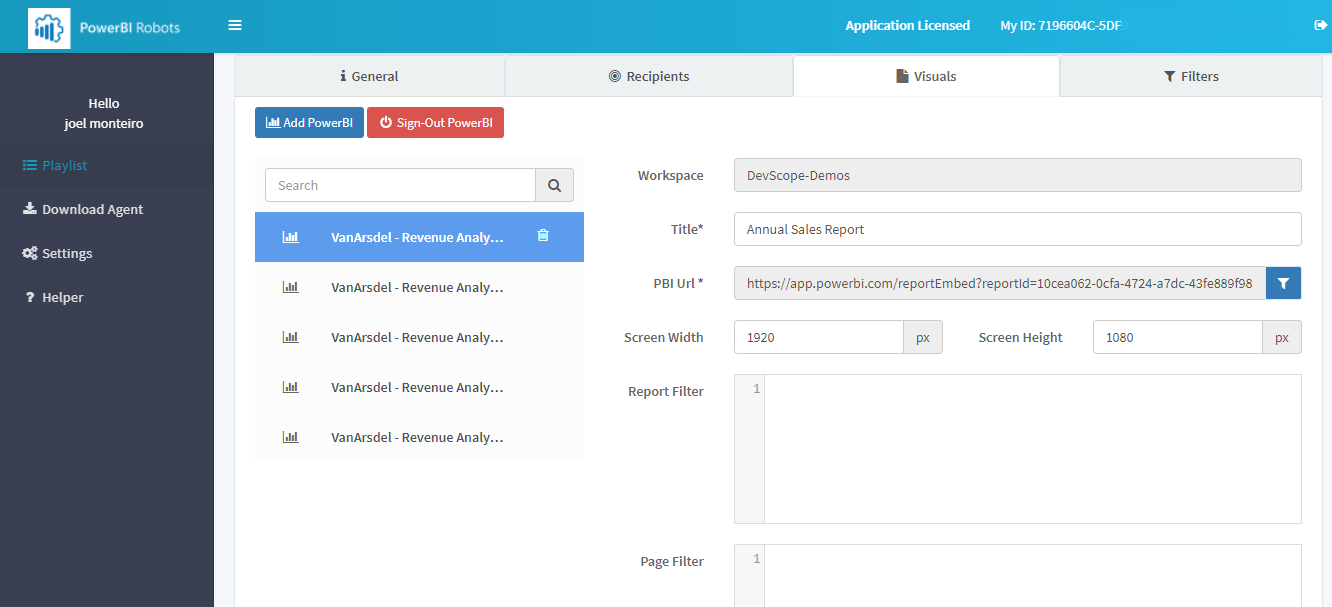This screenshot has height=607, width=1332.
Task: Click the playlist Search box
Action: (x=400, y=185)
